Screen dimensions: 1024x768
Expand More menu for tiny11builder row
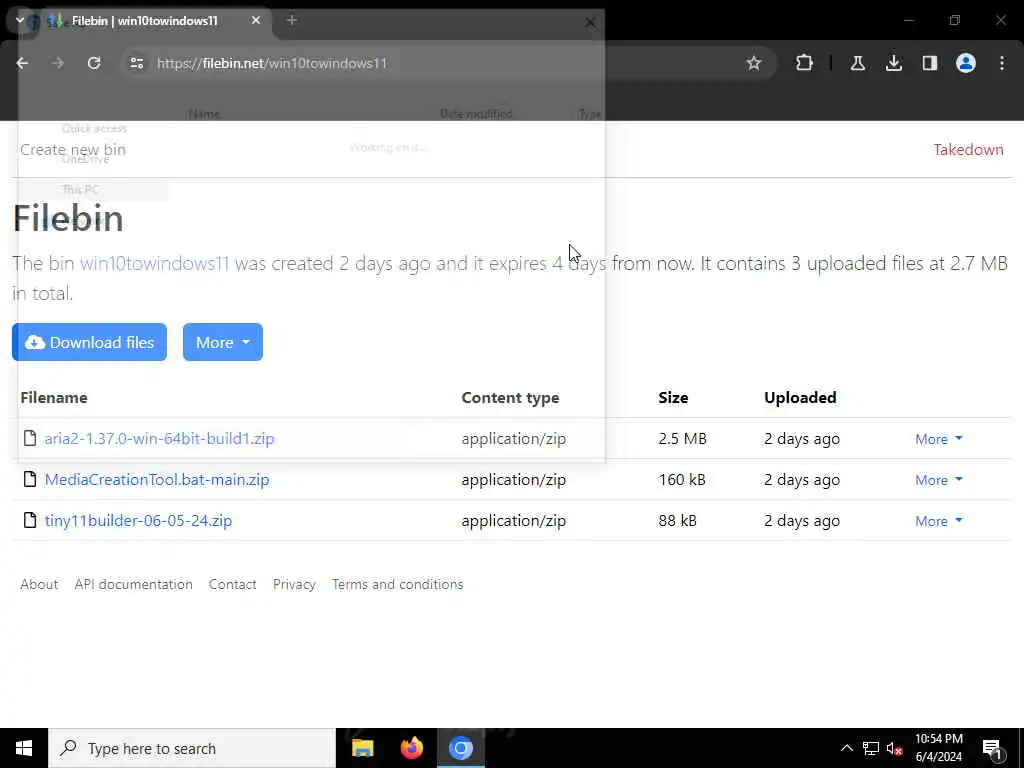tap(938, 521)
